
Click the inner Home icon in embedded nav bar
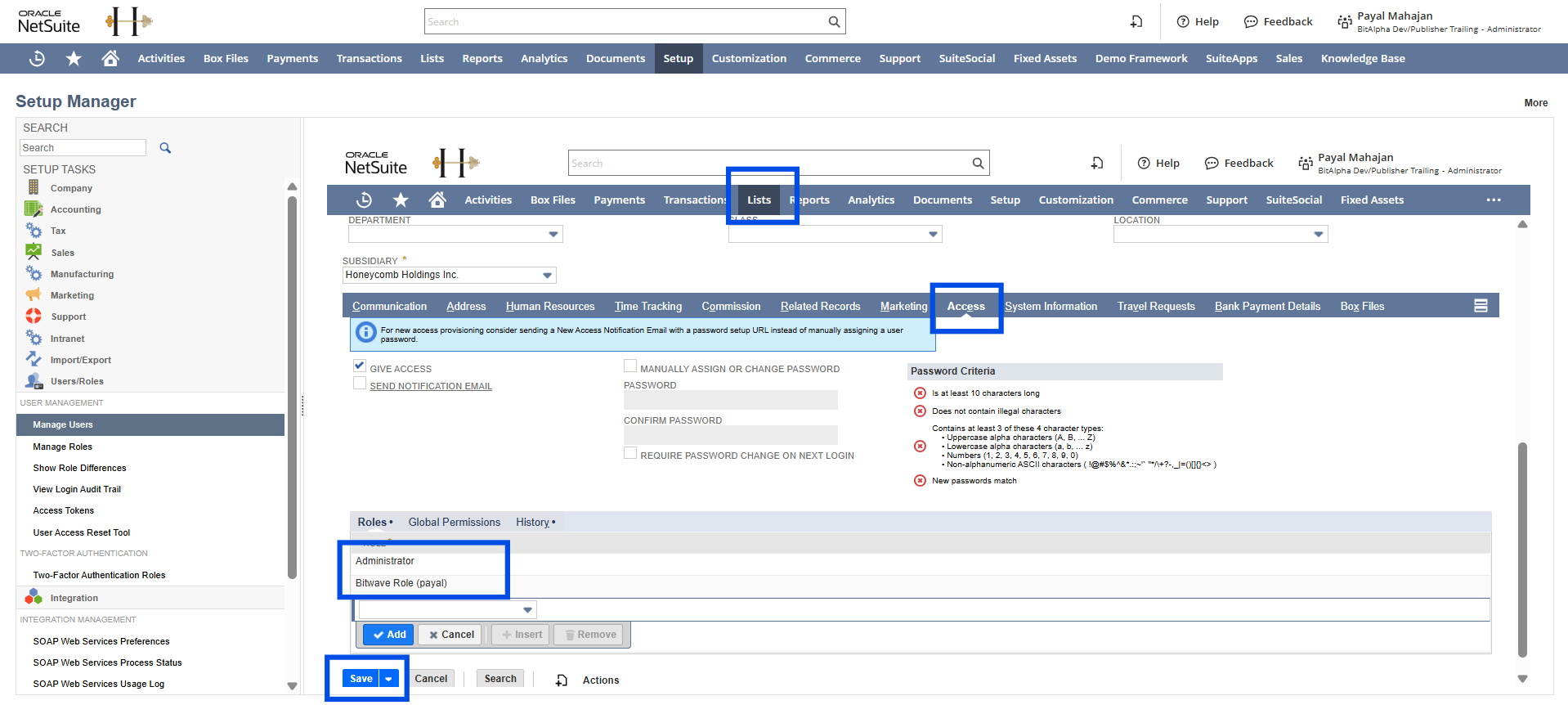pos(437,200)
